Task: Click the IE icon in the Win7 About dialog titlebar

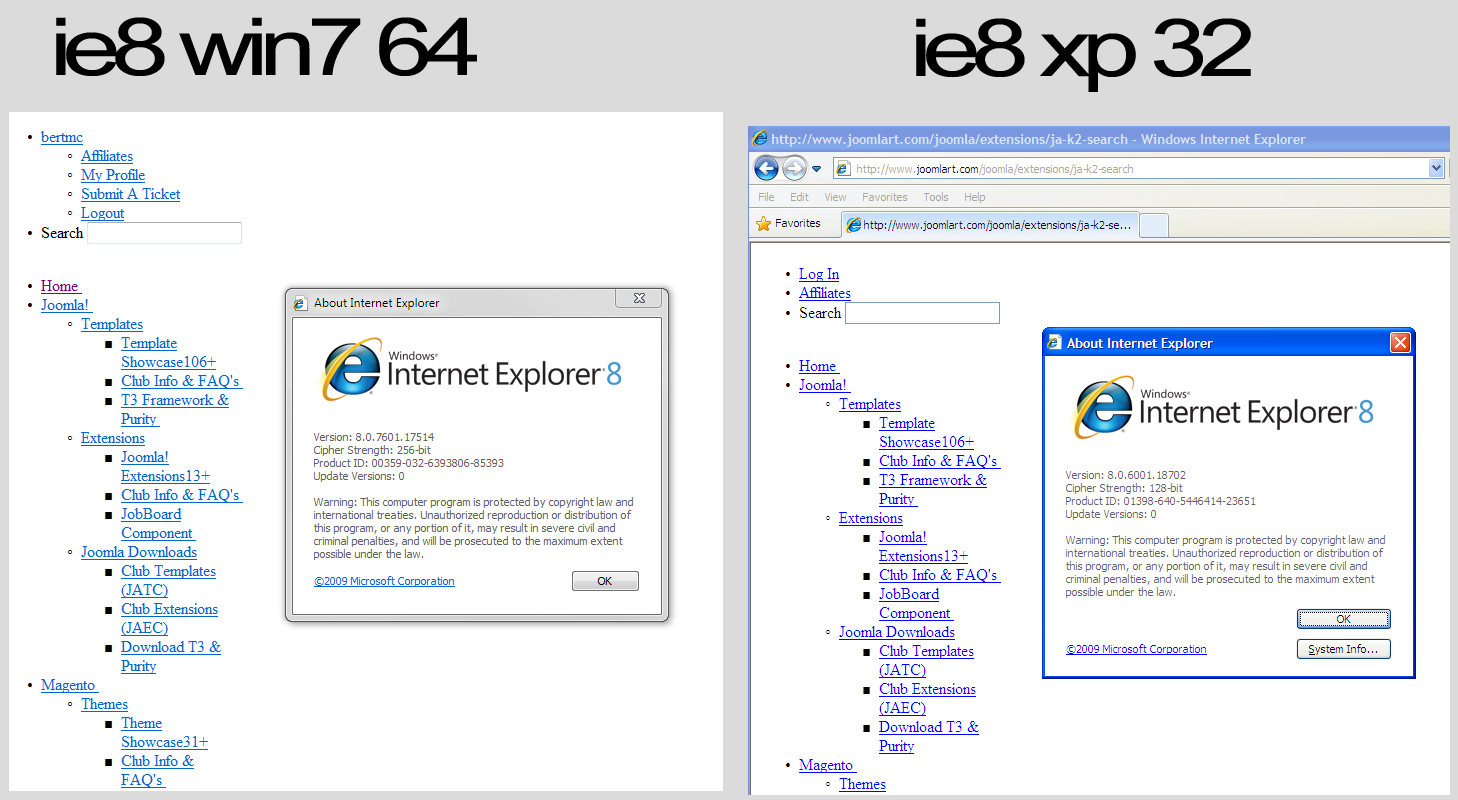Action: [300, 302]
